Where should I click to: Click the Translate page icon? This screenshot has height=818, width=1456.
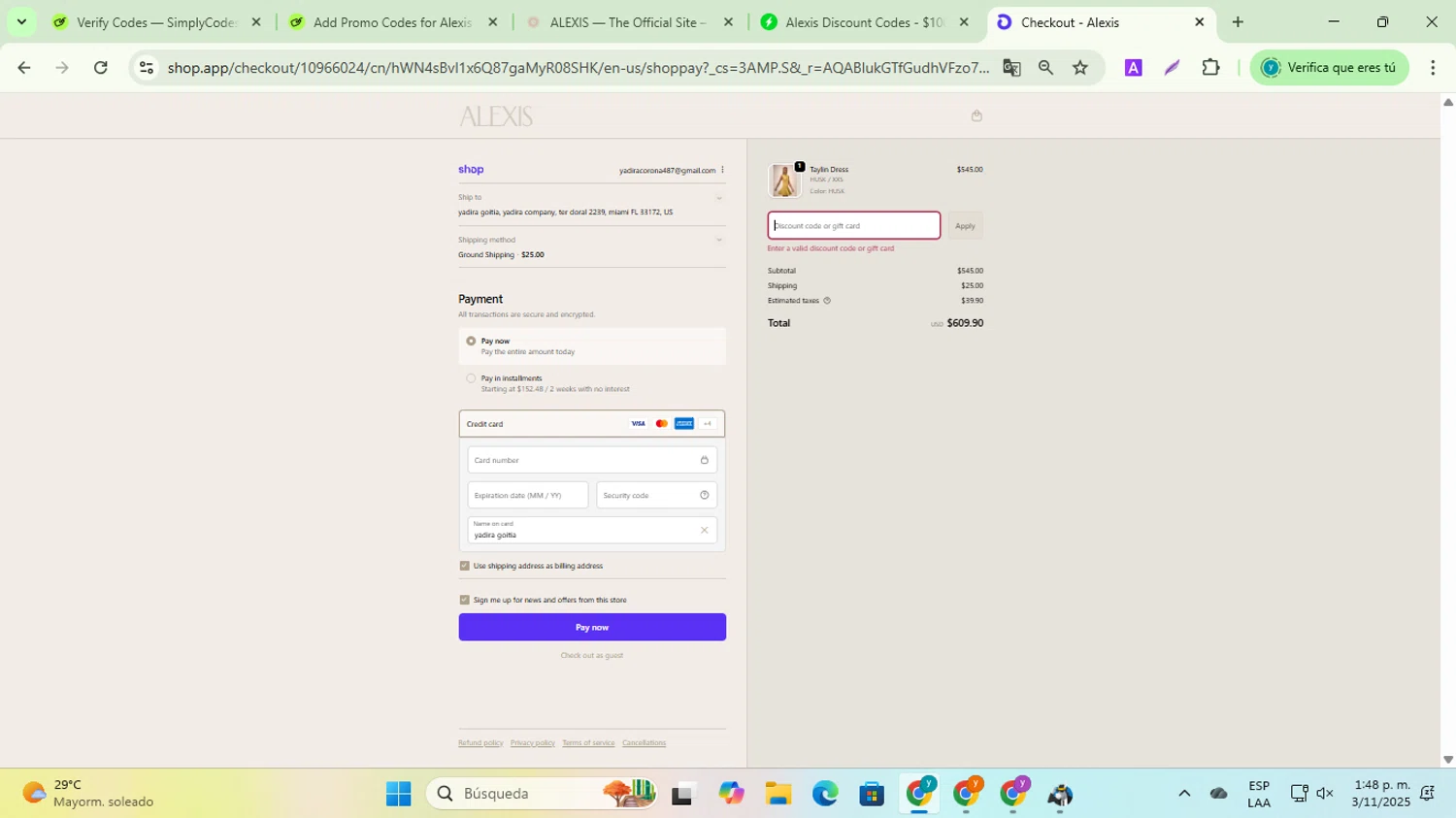click(1011, 67)
